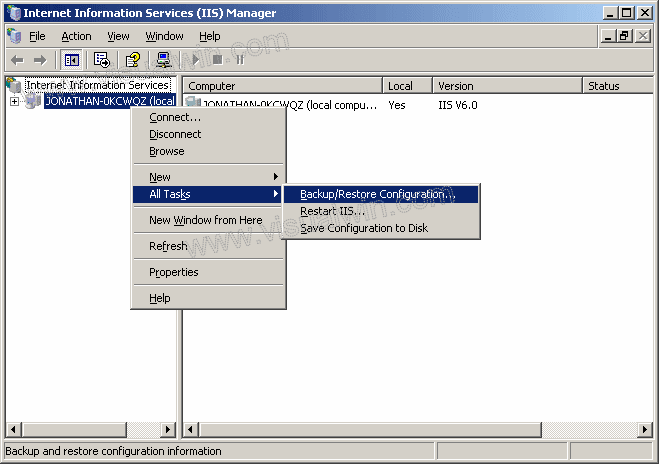
Task: Click the Start item play icon
Action: [195, 60]
